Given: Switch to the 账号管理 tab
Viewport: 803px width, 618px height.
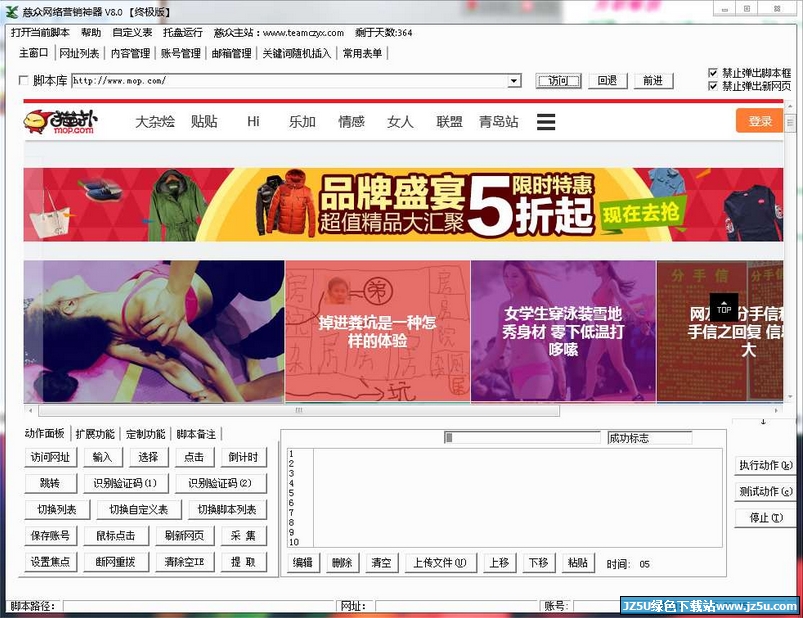Looking at the screenshot, I should click(x=181, y=53).
